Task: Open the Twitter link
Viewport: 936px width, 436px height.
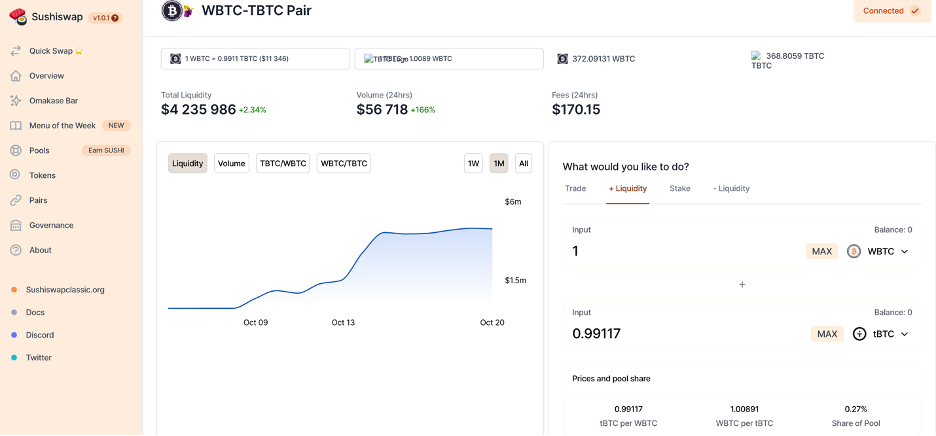Action: coord(39,358)
